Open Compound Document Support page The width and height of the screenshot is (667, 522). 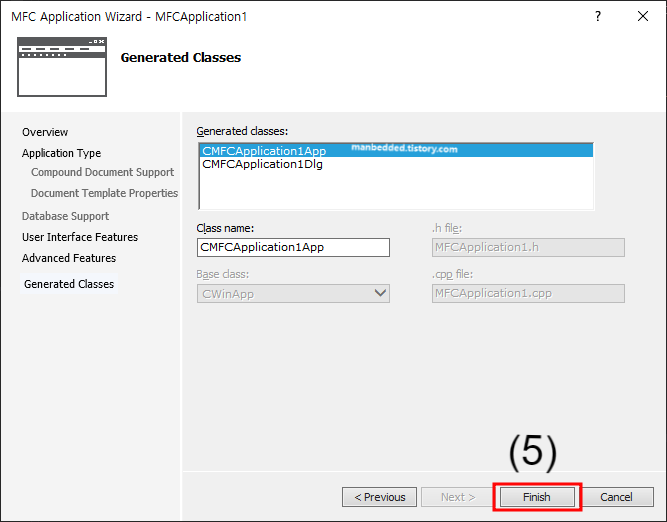click(103, 172)
